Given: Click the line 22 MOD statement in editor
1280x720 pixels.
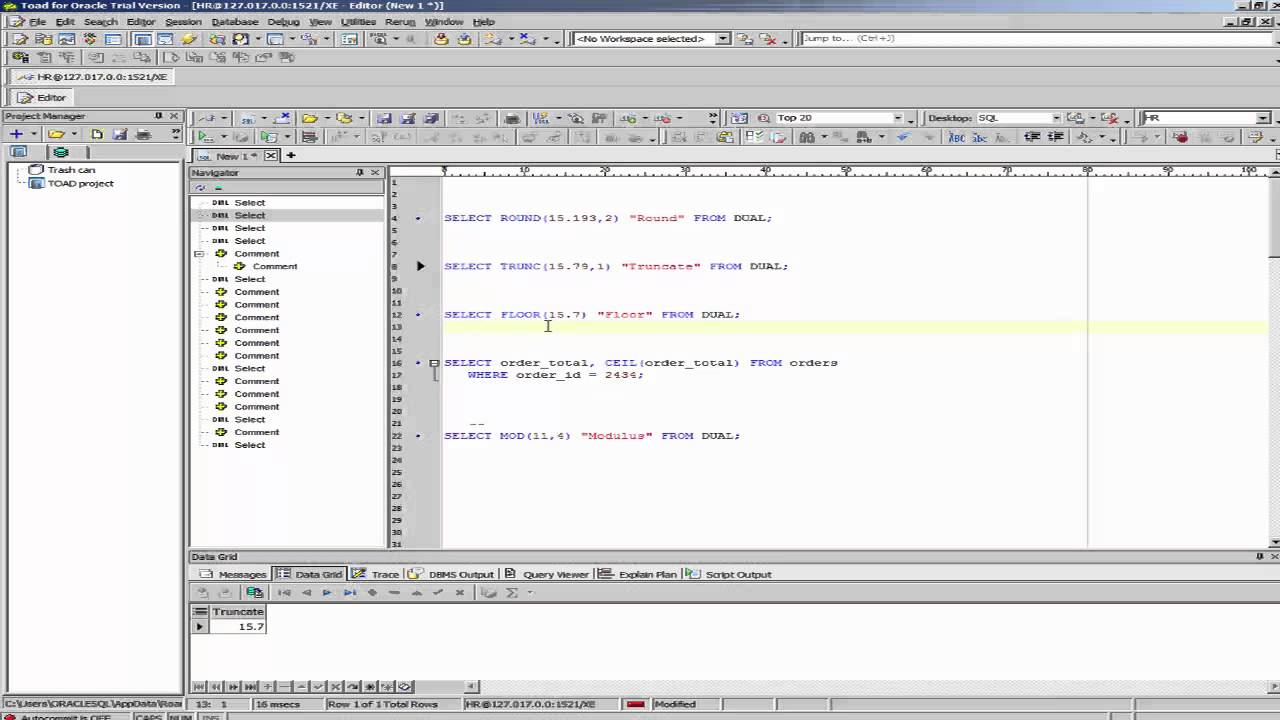Looking at the screenshot, I should [x=592, y=436].
